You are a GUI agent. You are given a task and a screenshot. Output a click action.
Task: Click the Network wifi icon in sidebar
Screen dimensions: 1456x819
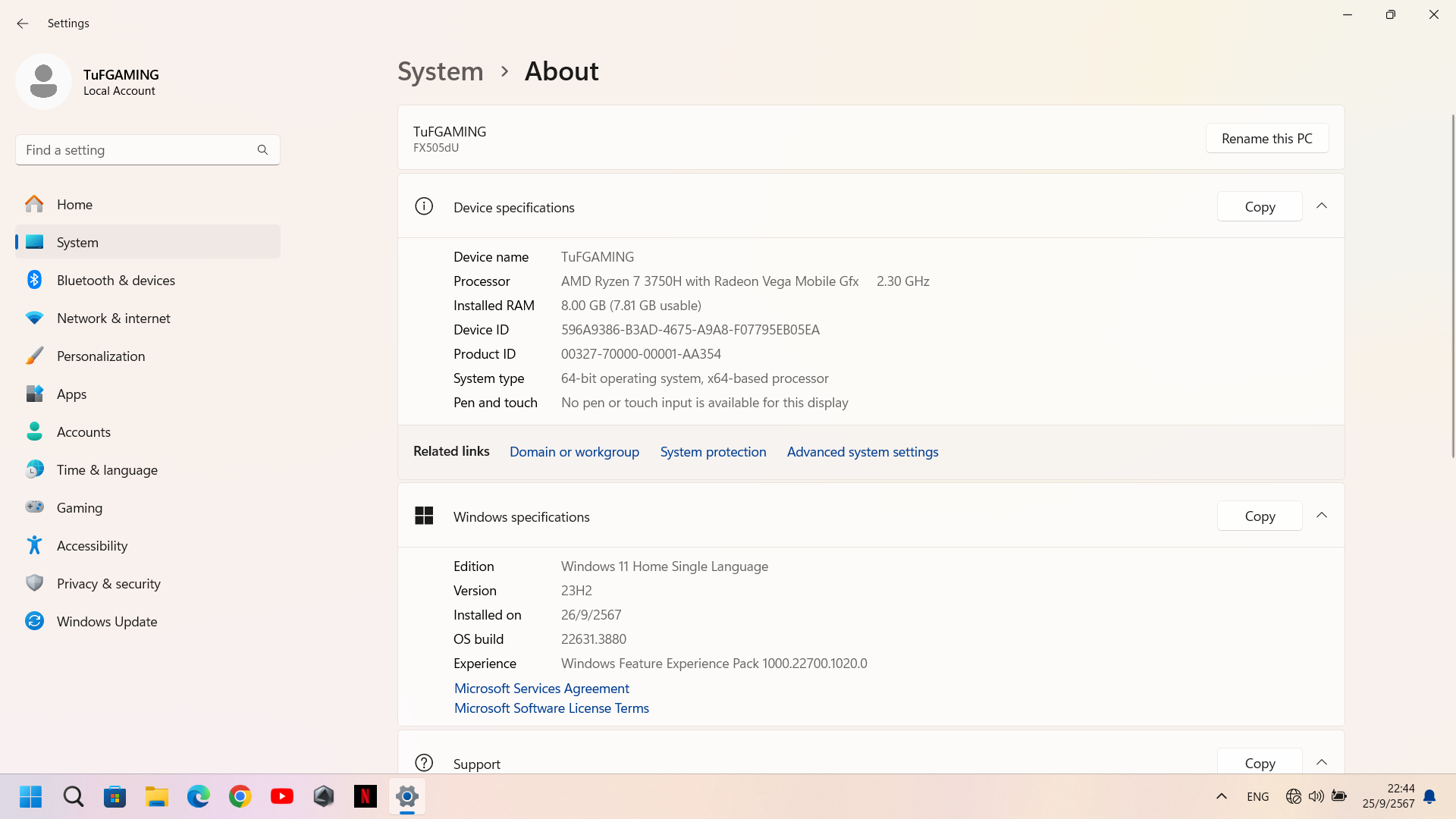click(x=34, y=318)
